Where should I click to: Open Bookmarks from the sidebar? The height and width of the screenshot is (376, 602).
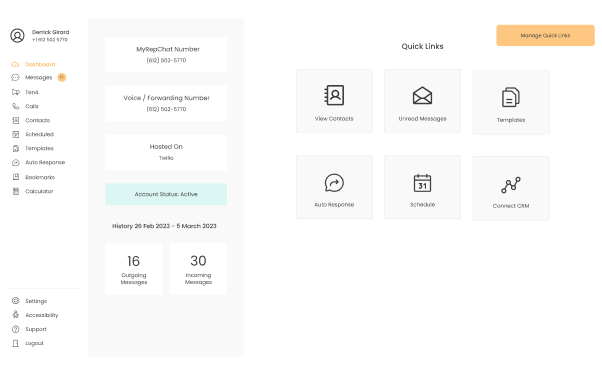pyautogui.click(x=33, y=177)
